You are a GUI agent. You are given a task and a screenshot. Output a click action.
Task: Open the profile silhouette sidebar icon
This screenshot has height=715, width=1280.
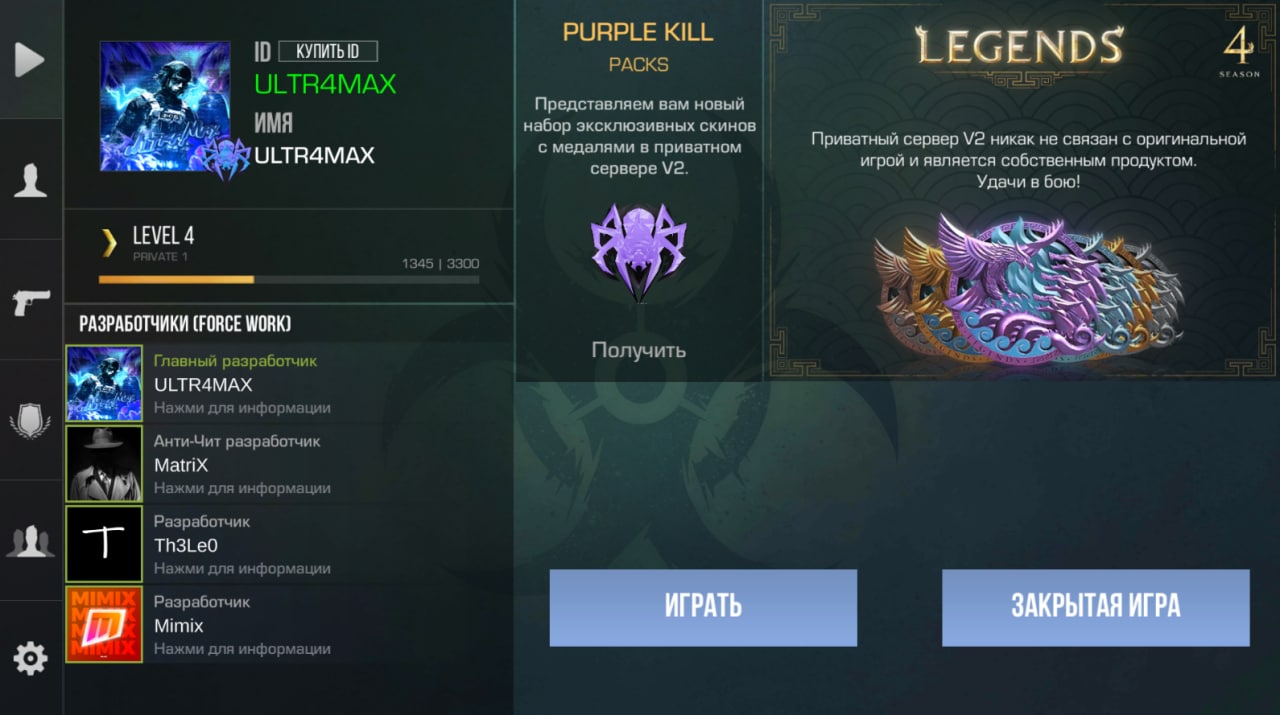pyautogui.click(x=30, y=180)
